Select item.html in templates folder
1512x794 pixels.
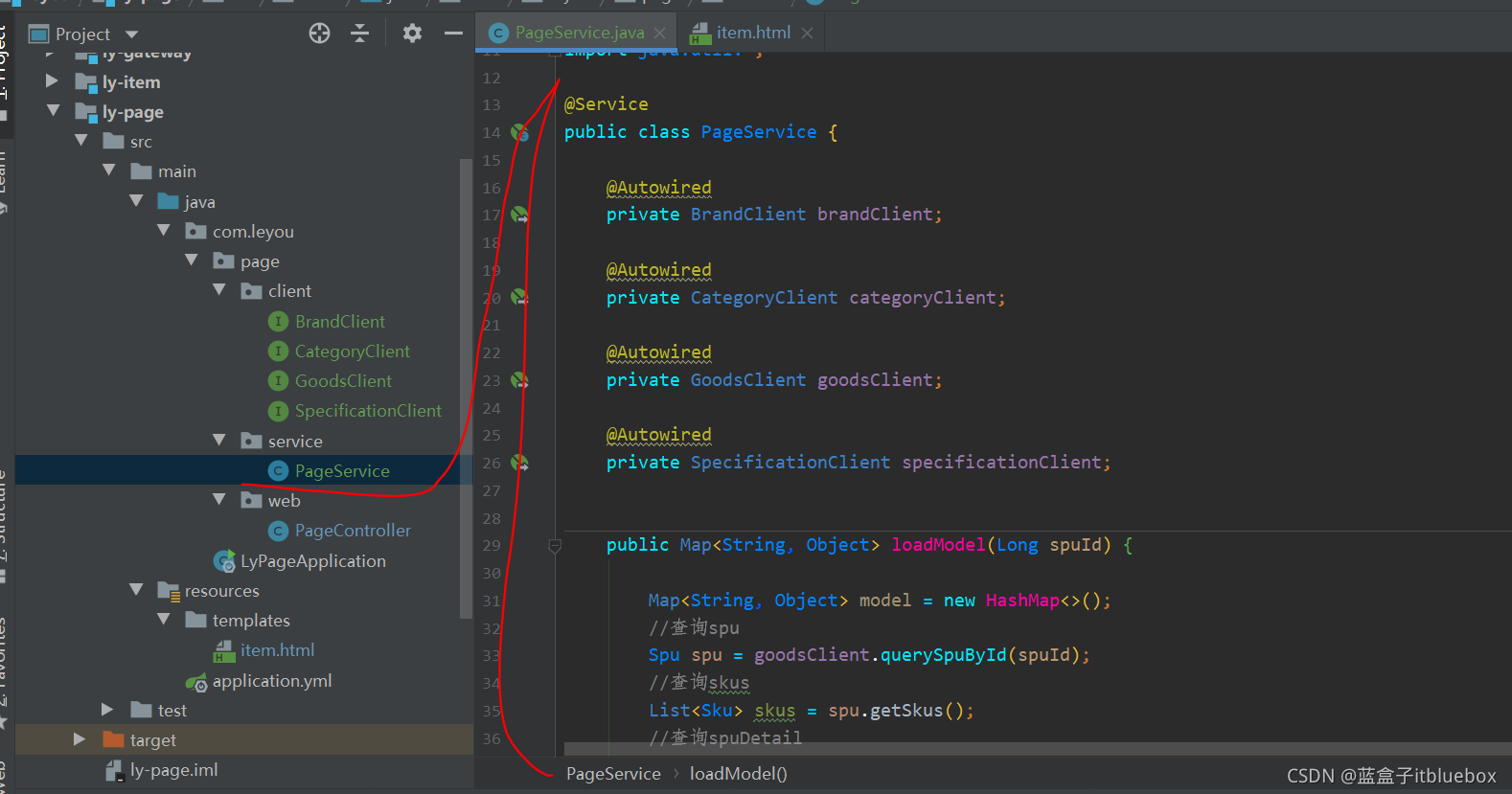(277, 650)
